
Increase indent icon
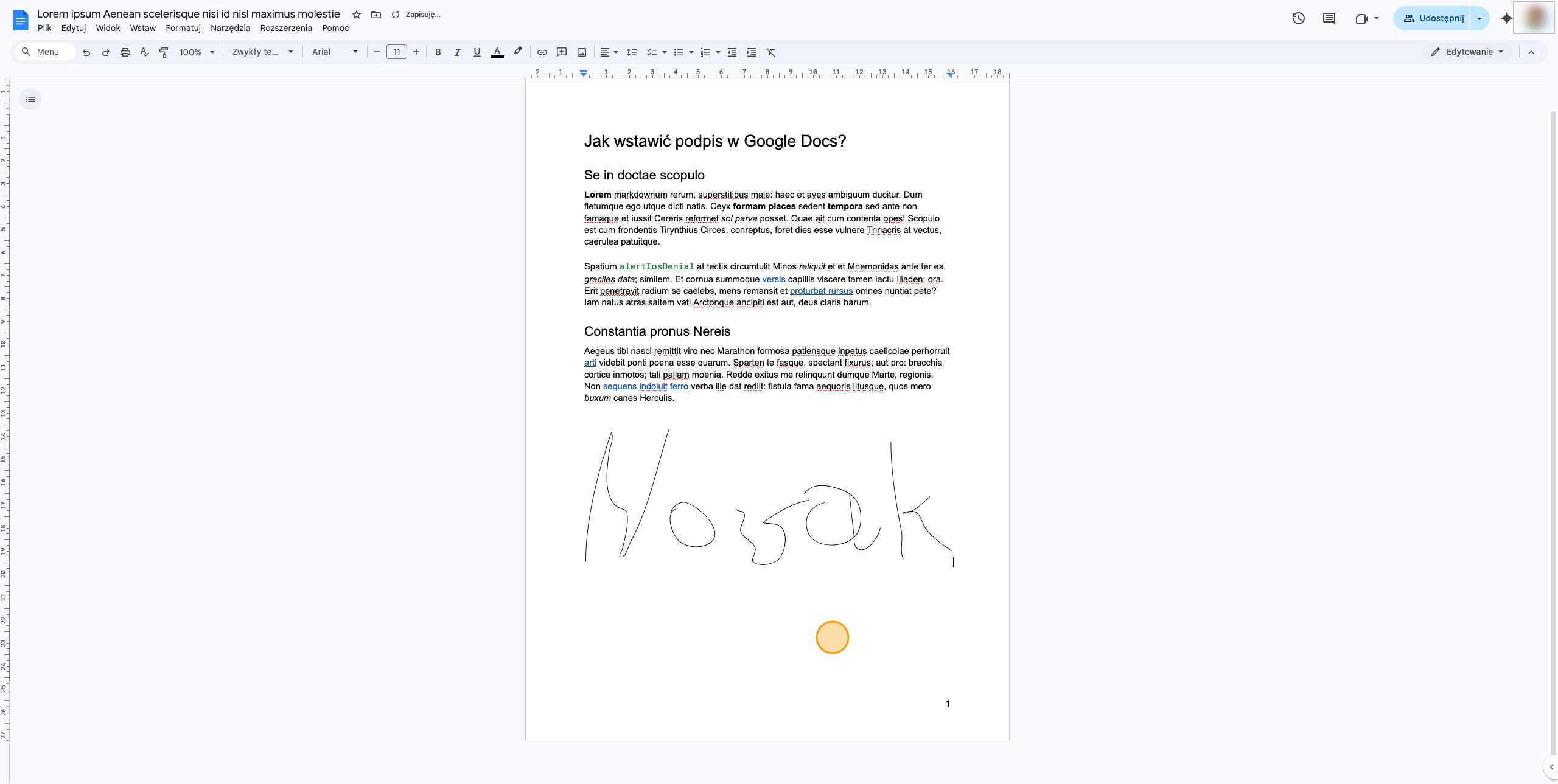click(752, 52)
